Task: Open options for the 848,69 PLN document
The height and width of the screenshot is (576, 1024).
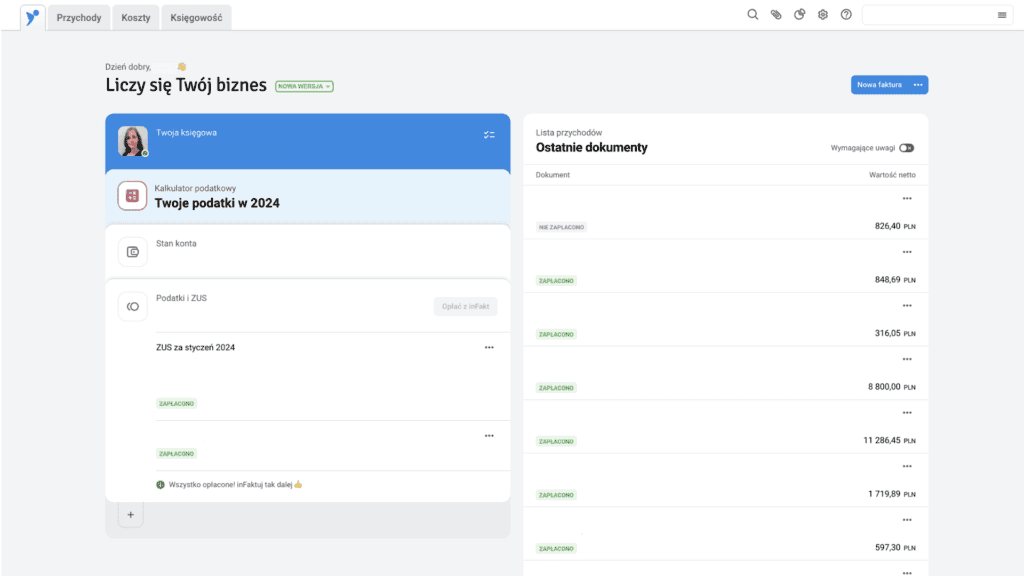Action: click(x=907, y=252)
